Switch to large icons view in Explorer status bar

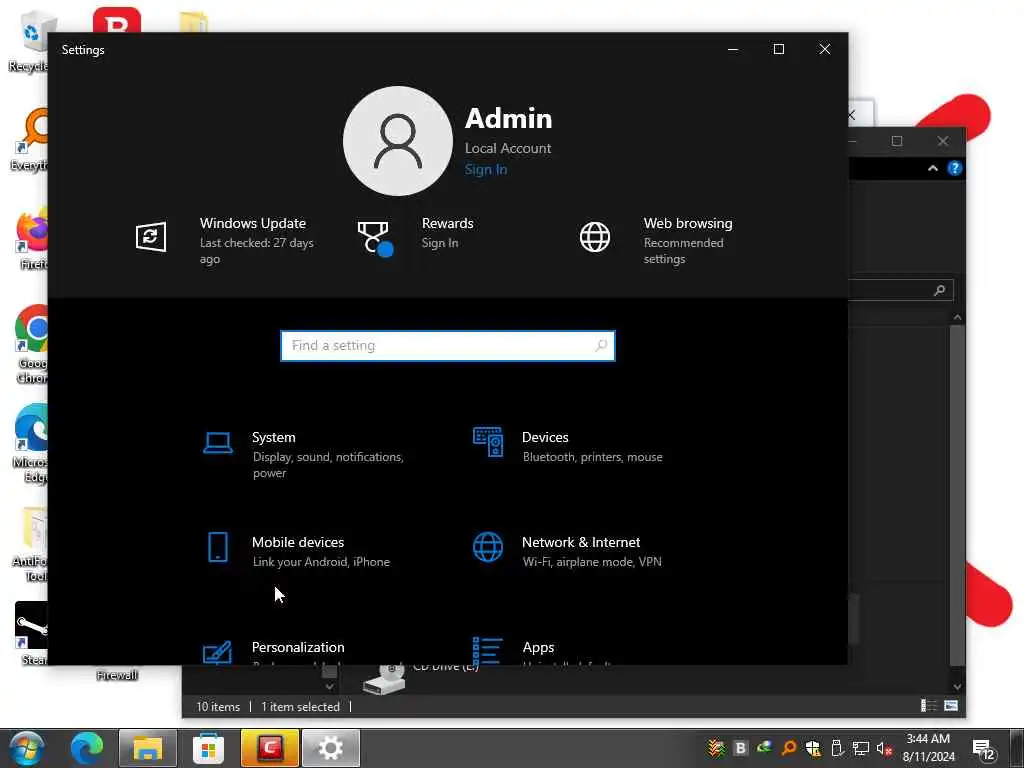pos(951,706)
